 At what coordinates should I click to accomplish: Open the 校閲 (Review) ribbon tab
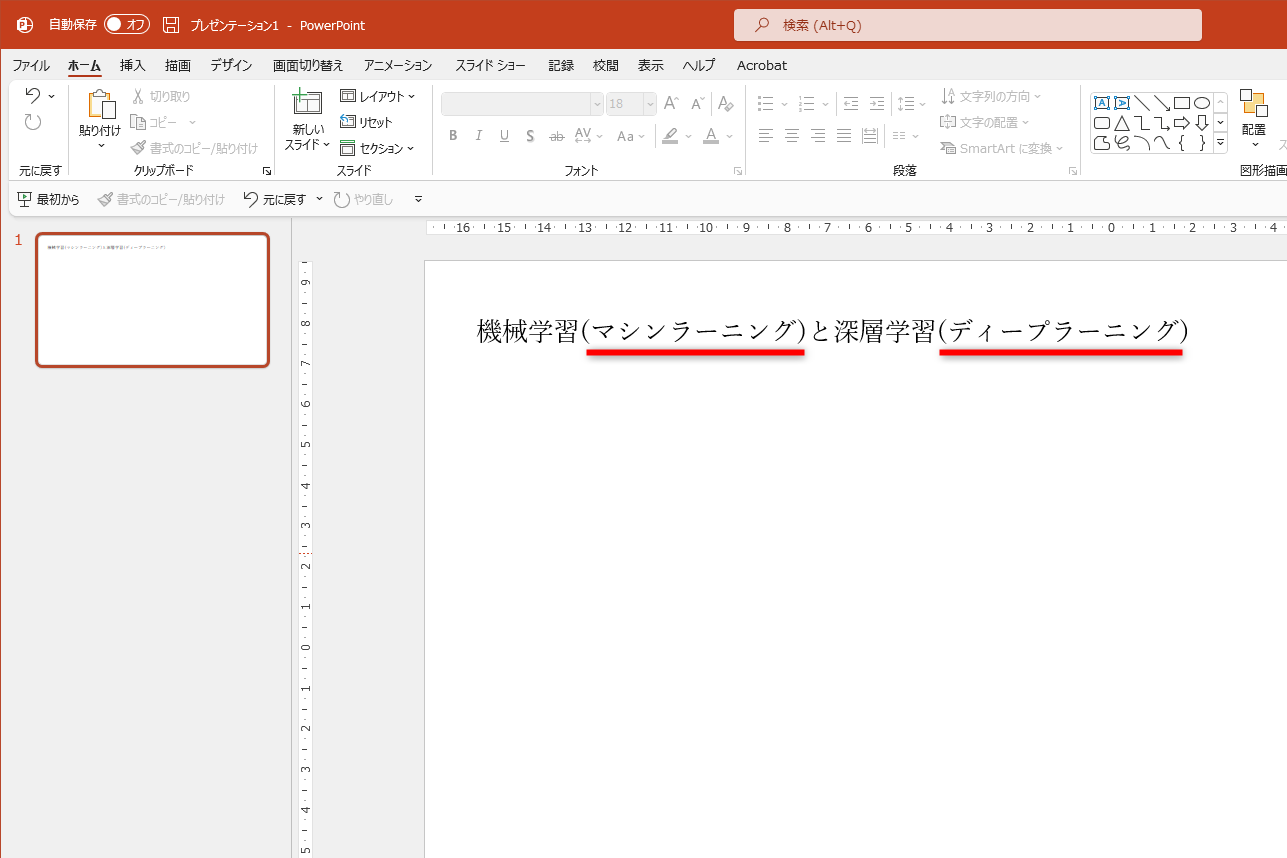[x=605, y=65]
